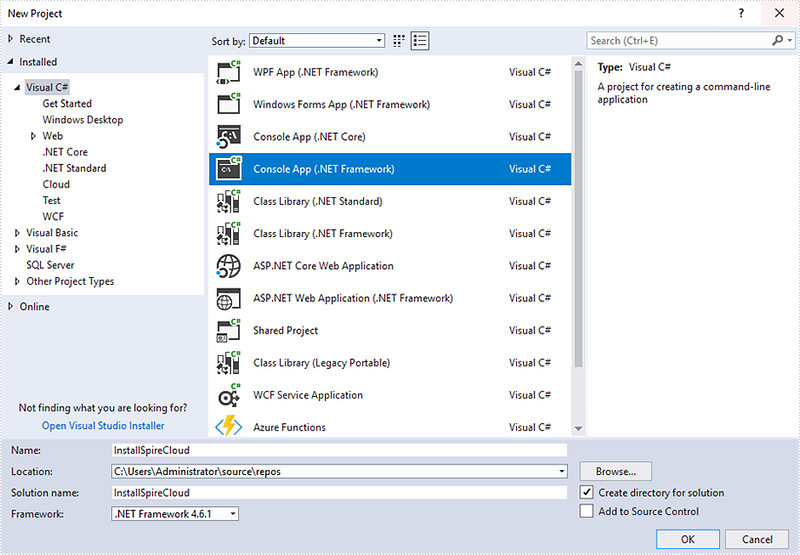Enable Add to Source Control checkbox
Viewport: 800px width, 555px height.
pyautogui.click(x=587, y=511)
